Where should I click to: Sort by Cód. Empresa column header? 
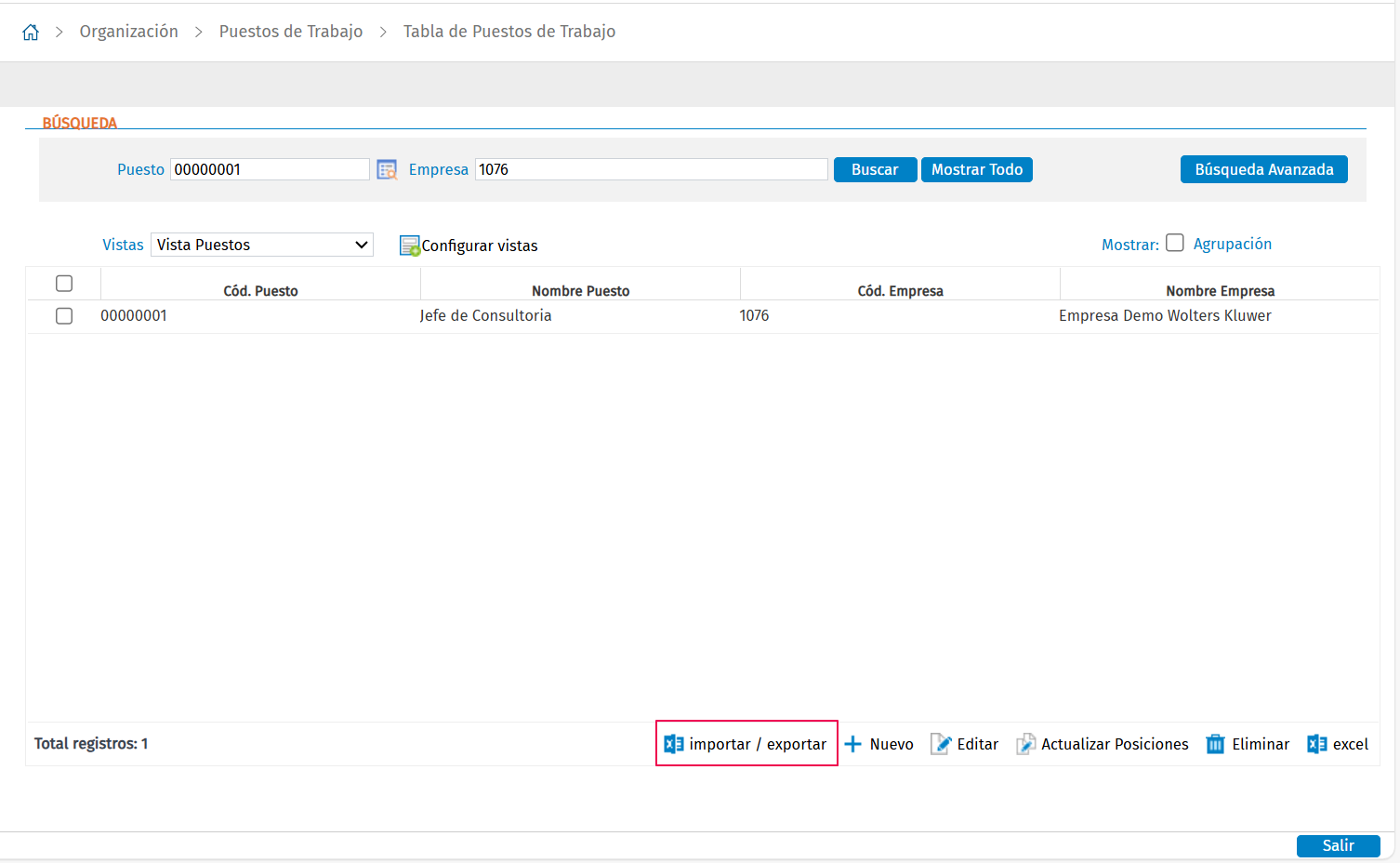901,291
